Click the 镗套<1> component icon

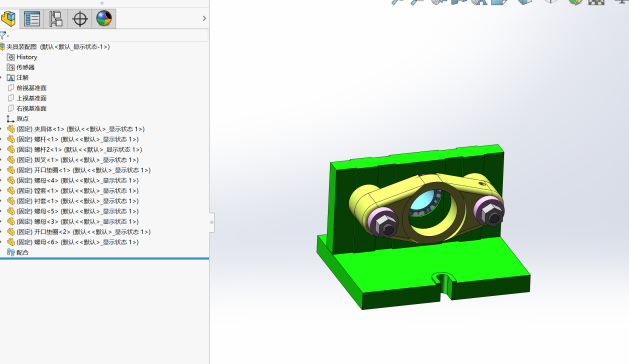point(11,191)
